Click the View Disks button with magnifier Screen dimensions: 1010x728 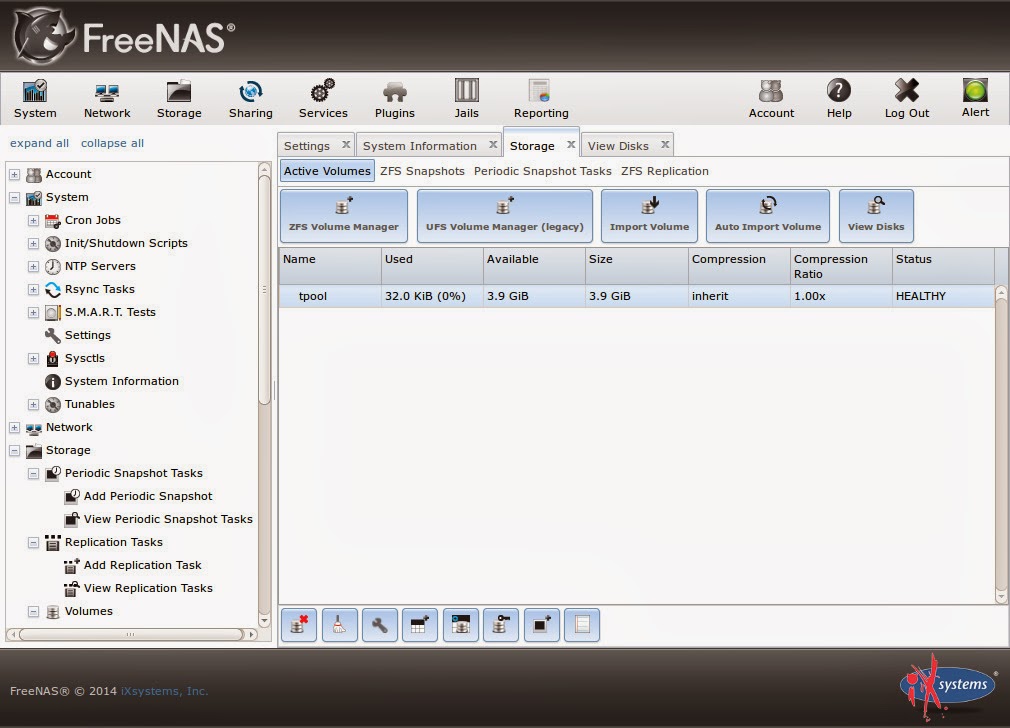876,216
